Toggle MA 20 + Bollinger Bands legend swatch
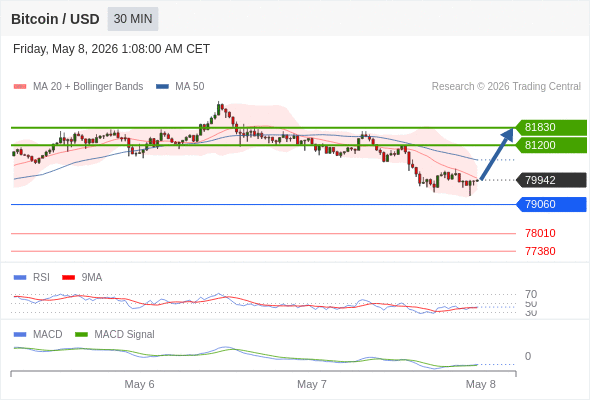This screenshot has width=590, height=400. tap(20, 87)
